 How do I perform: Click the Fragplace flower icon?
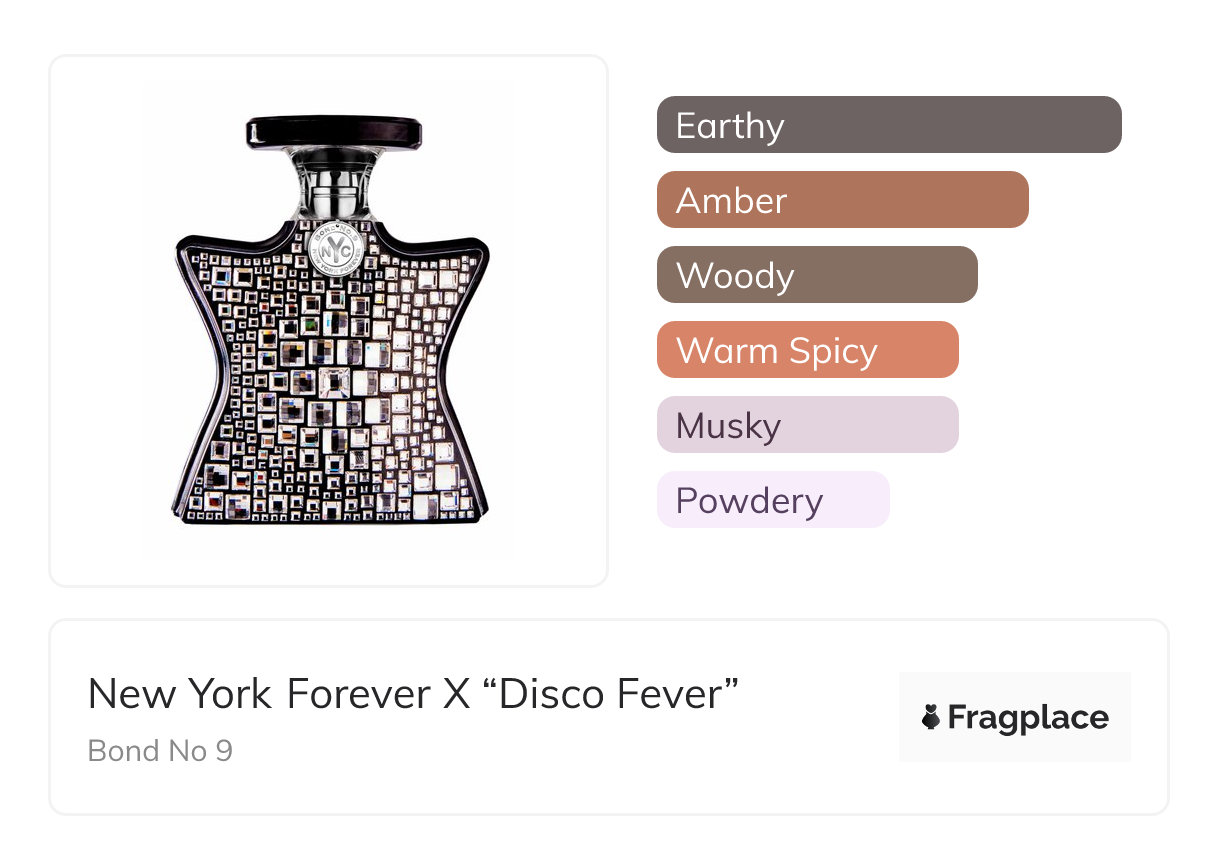tap(931, 717)
